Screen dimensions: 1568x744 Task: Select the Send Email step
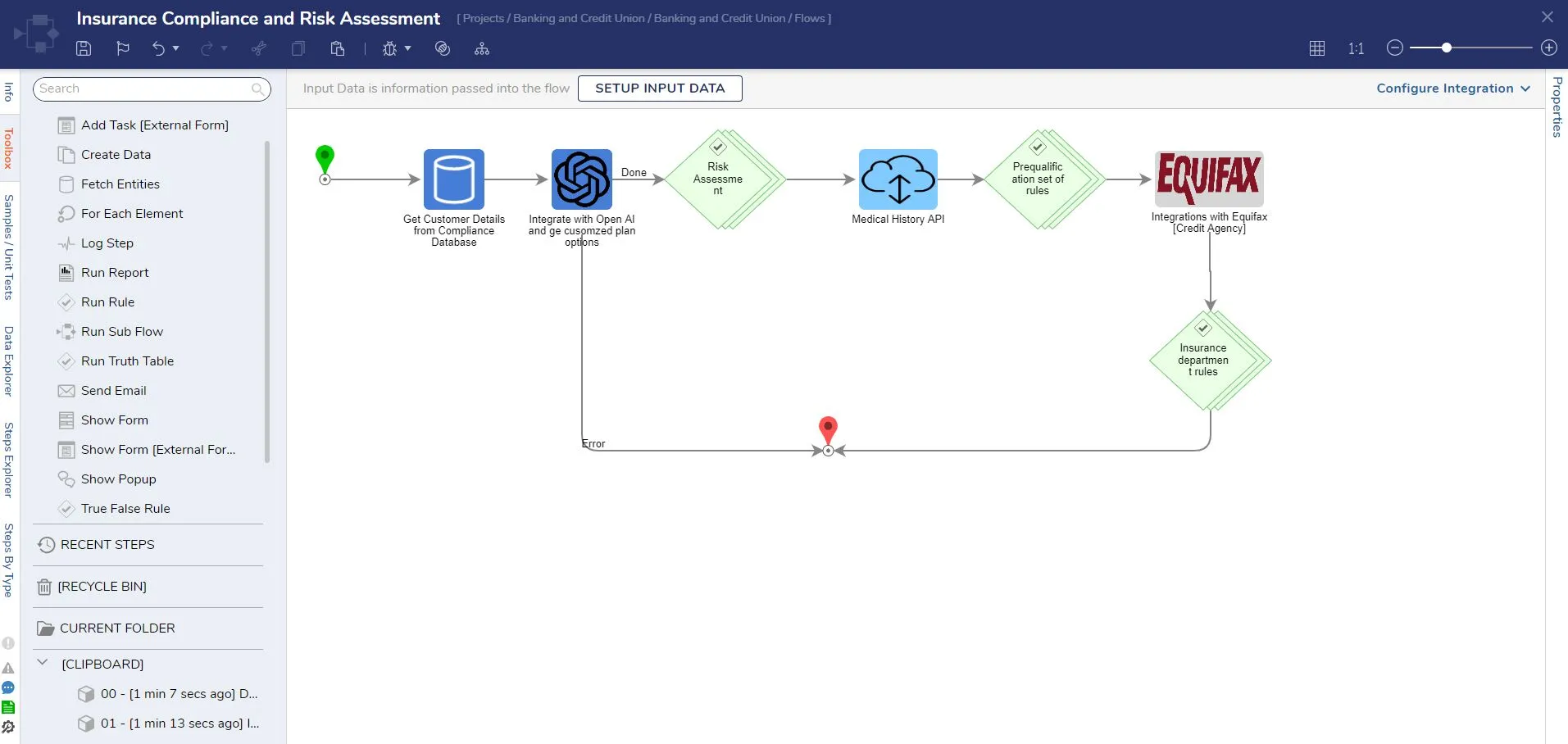coord(102,391)
